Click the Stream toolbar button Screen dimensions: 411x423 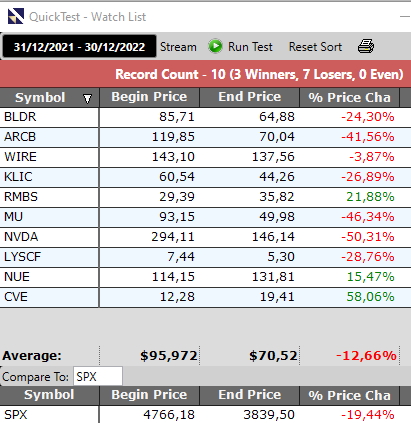[x=178, y=47]
